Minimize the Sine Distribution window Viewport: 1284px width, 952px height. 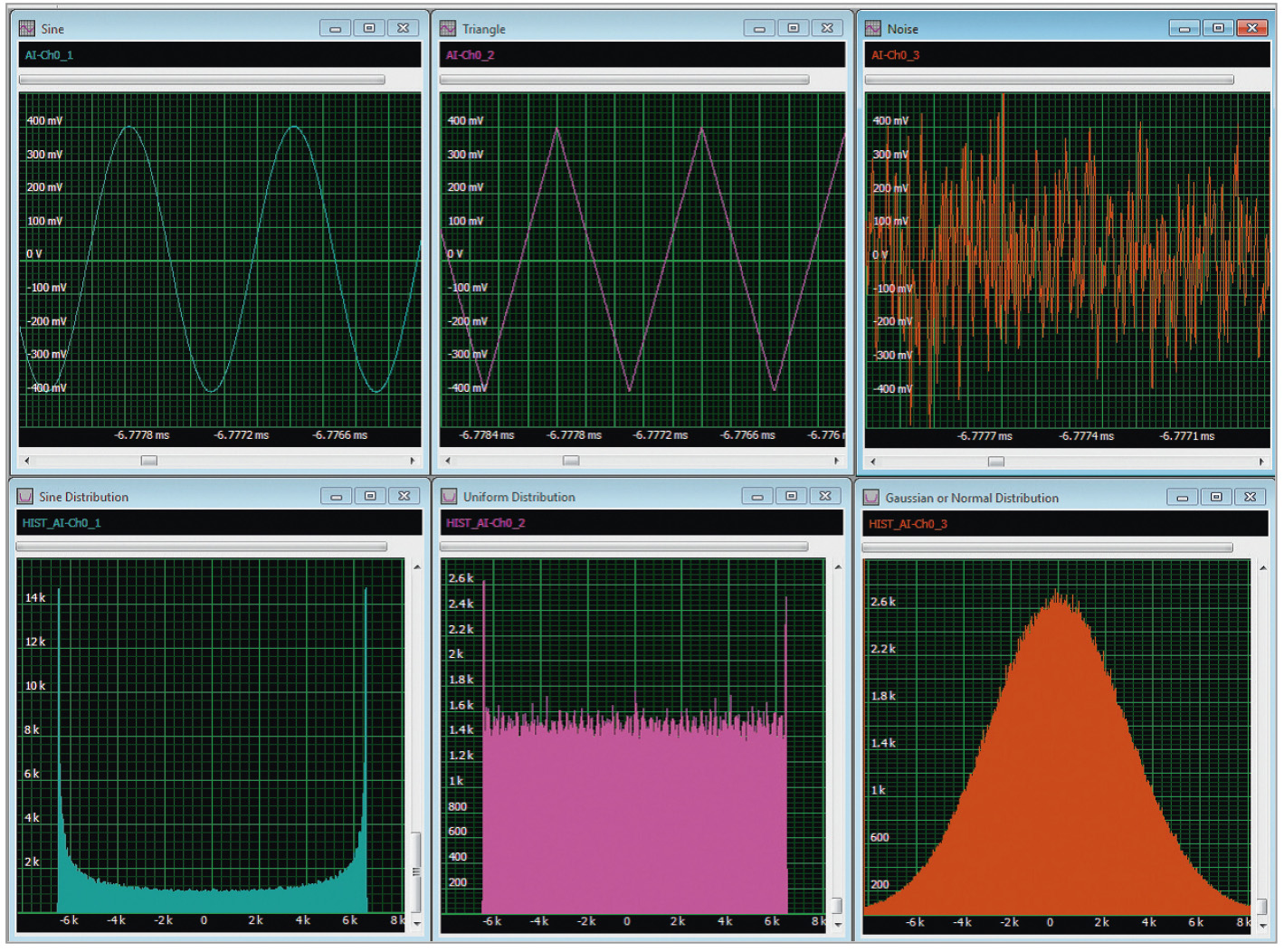pyautogui.click(x=336, y=497)
